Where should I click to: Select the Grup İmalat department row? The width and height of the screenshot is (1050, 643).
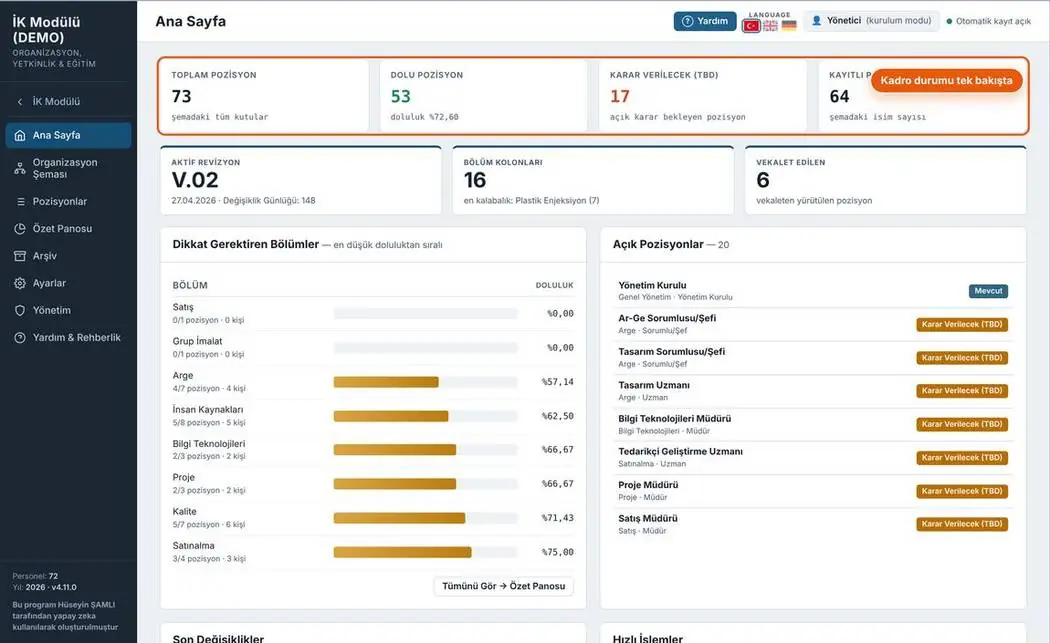coord(373,348)
